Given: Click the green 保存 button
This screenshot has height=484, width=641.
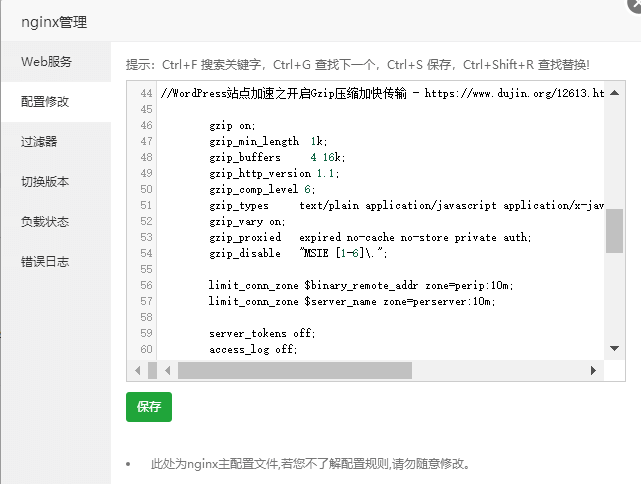Looking at the screenshot, I should [x=149, y=407].
